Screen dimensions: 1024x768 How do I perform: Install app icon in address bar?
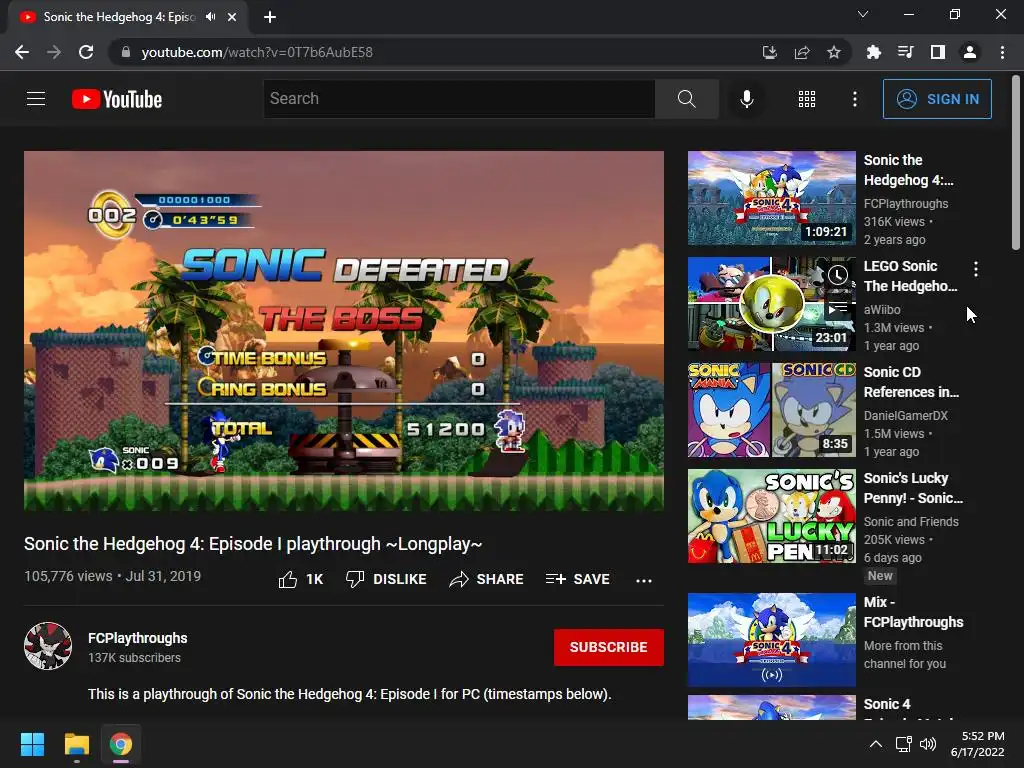(x=769, y=52)
